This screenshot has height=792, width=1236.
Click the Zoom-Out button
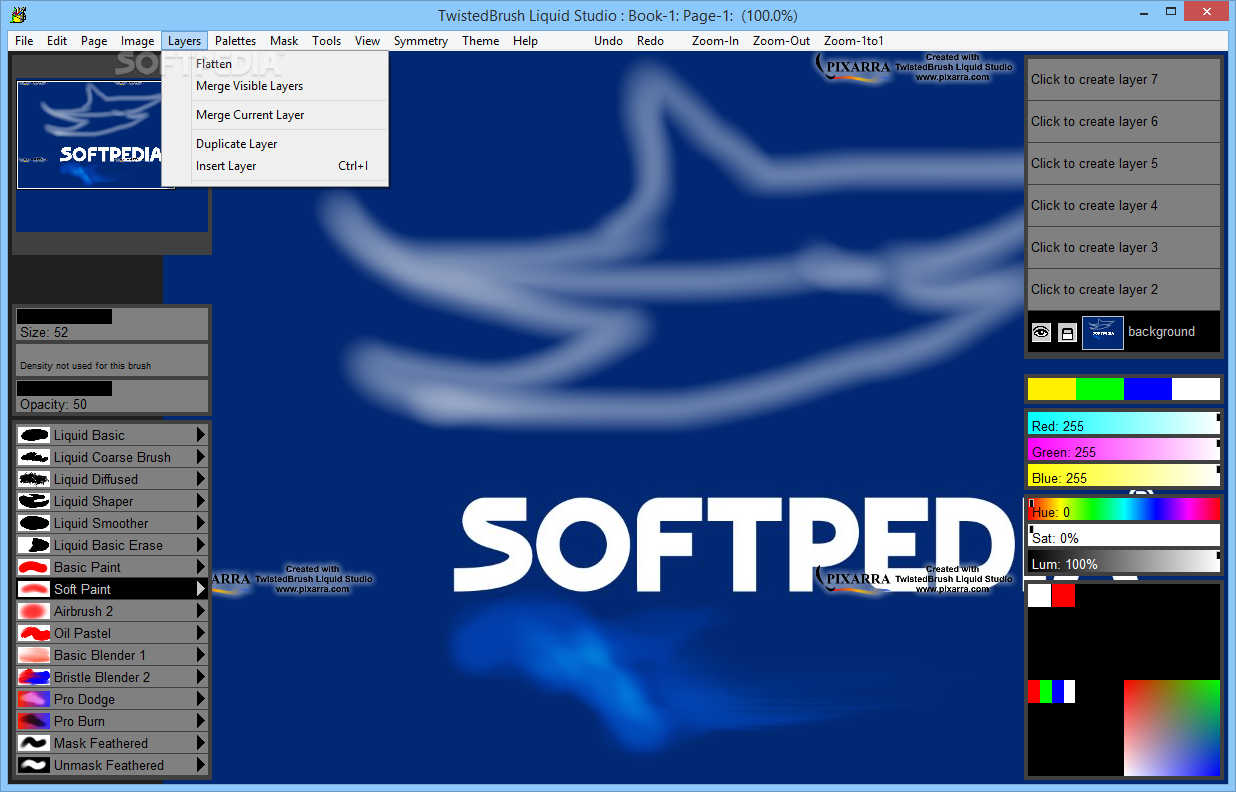(781, 41)
